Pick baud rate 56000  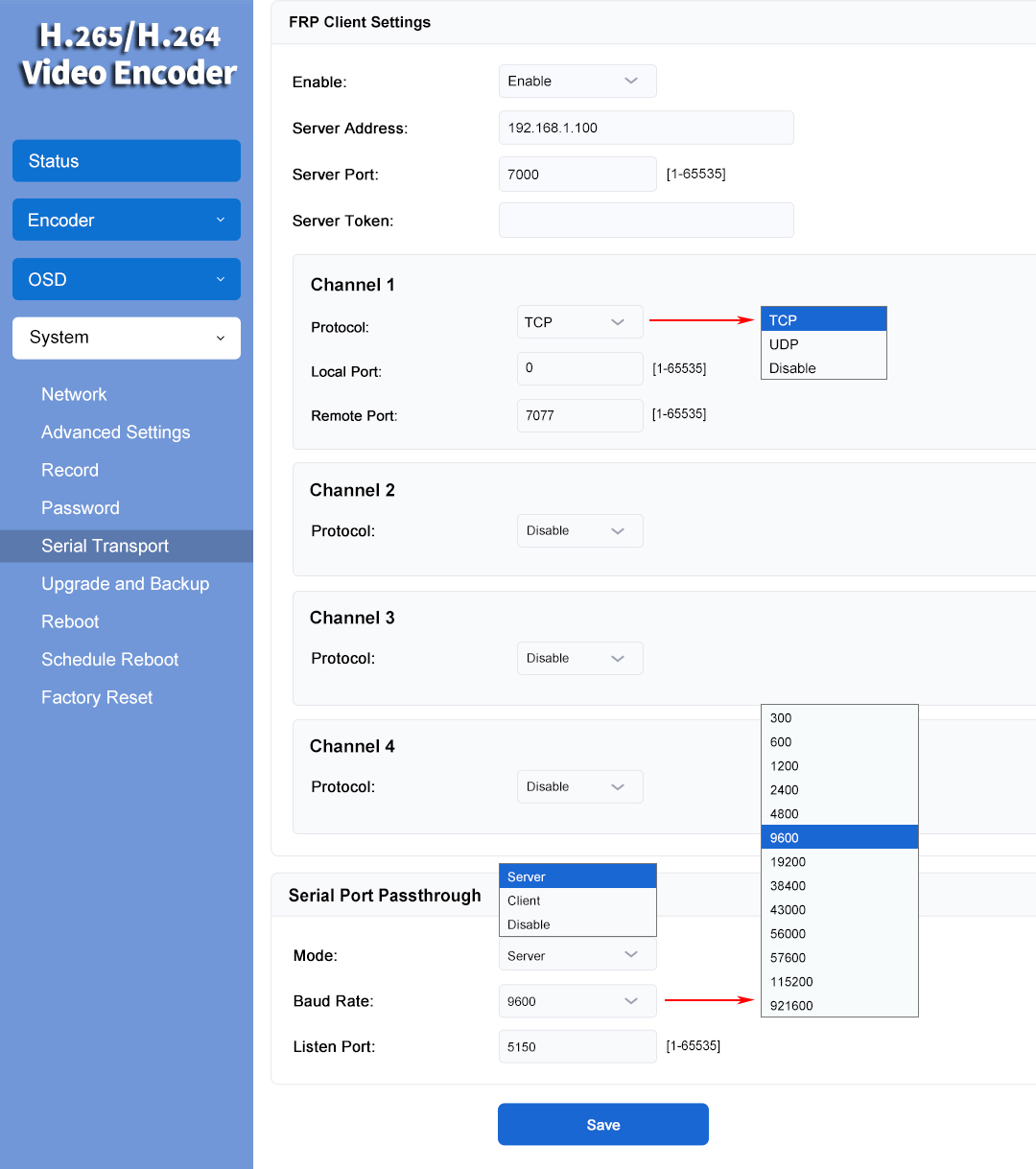tap(839, 933)
